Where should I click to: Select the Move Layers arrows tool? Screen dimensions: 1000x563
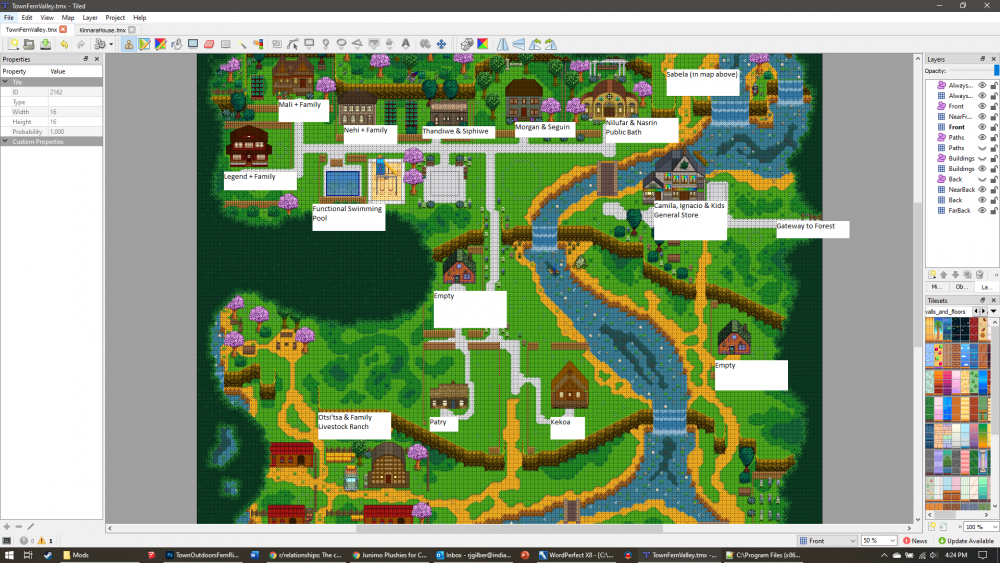pyautogui.click(x=441, y=44)
